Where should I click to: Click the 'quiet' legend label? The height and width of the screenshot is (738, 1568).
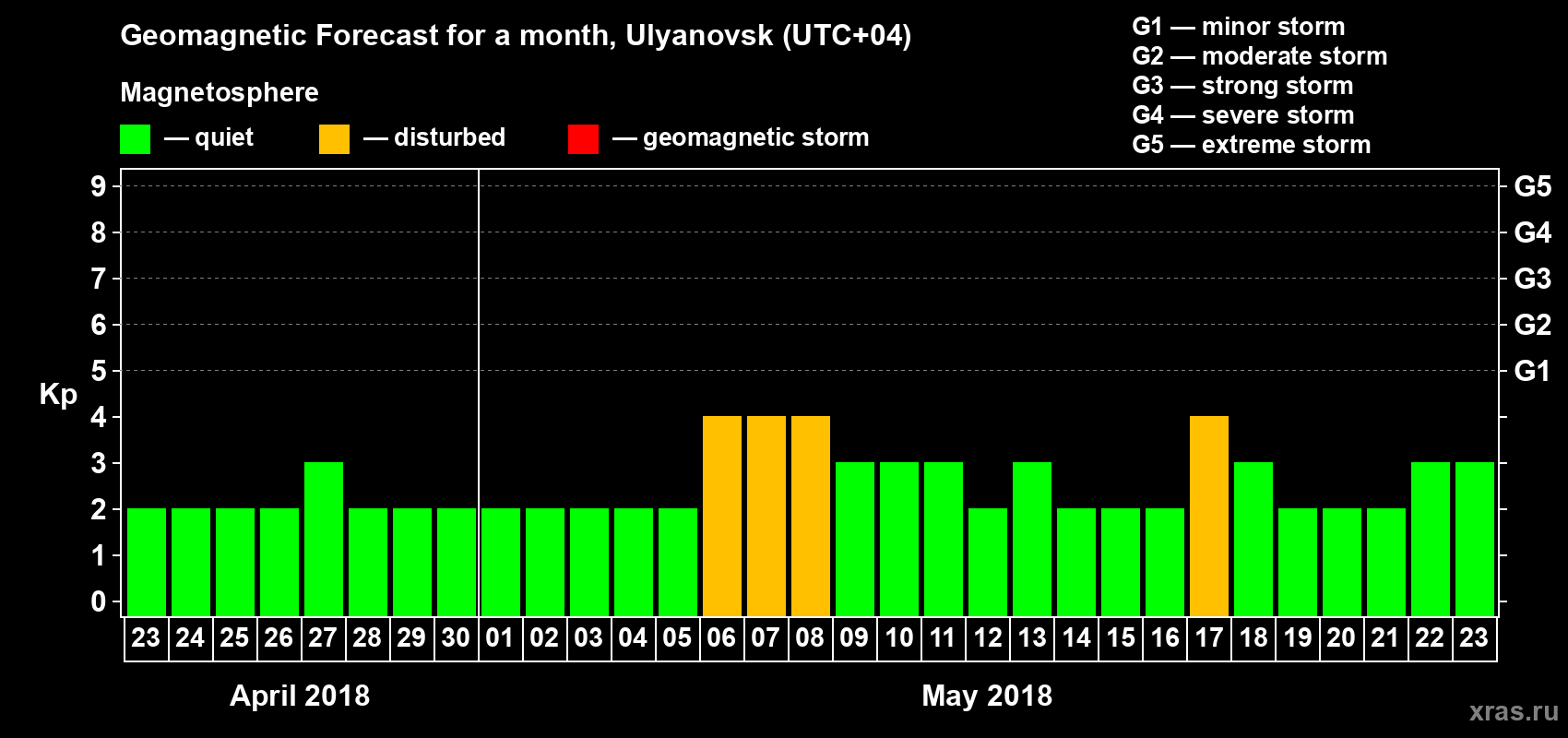point(224,138)
